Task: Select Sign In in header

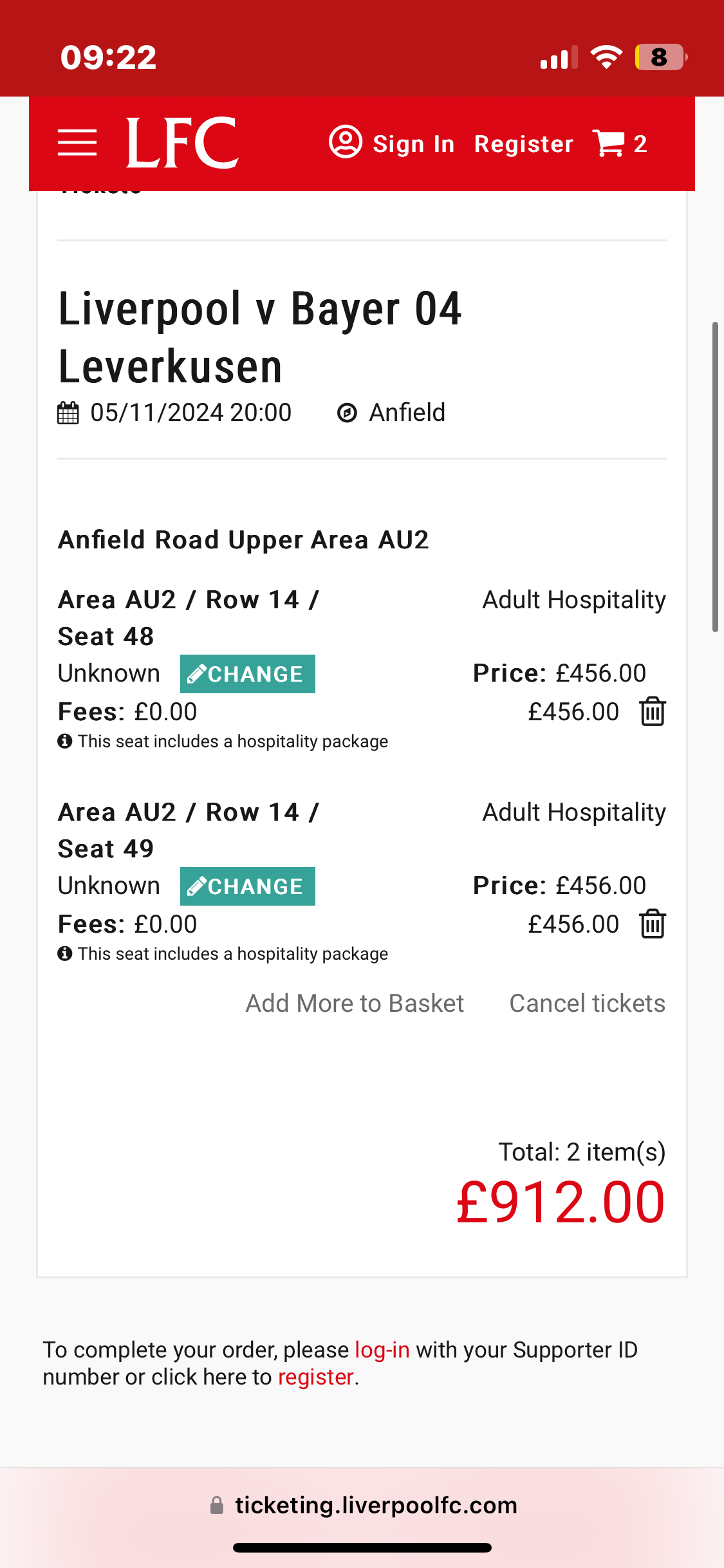Action: tap(413, 144)
